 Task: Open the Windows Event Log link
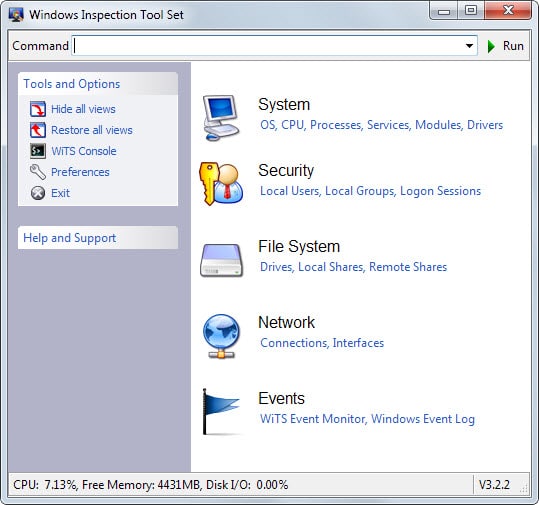[x=423, y=419]
